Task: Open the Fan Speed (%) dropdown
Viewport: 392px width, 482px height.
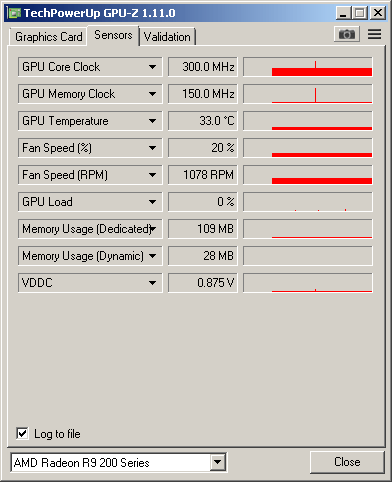Action: pyautogui.click(x=153, y=148)
